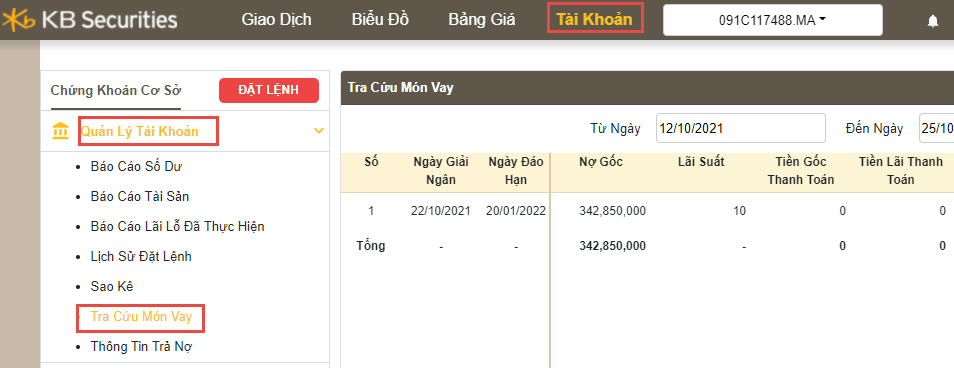Select the Tài Khoản menu

point(594,19)
